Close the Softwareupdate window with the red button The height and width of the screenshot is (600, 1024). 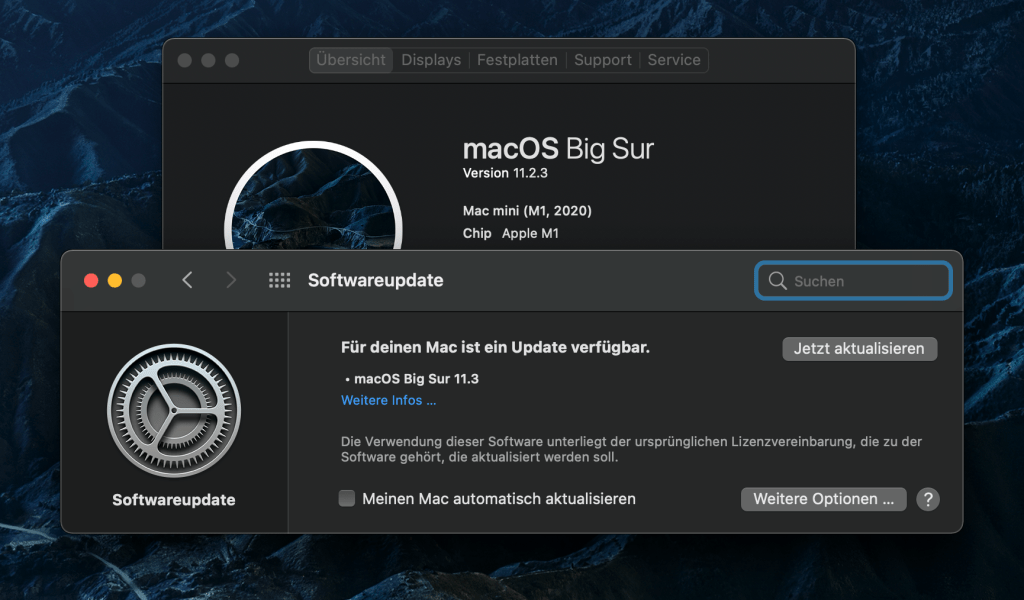click(91, 281)
